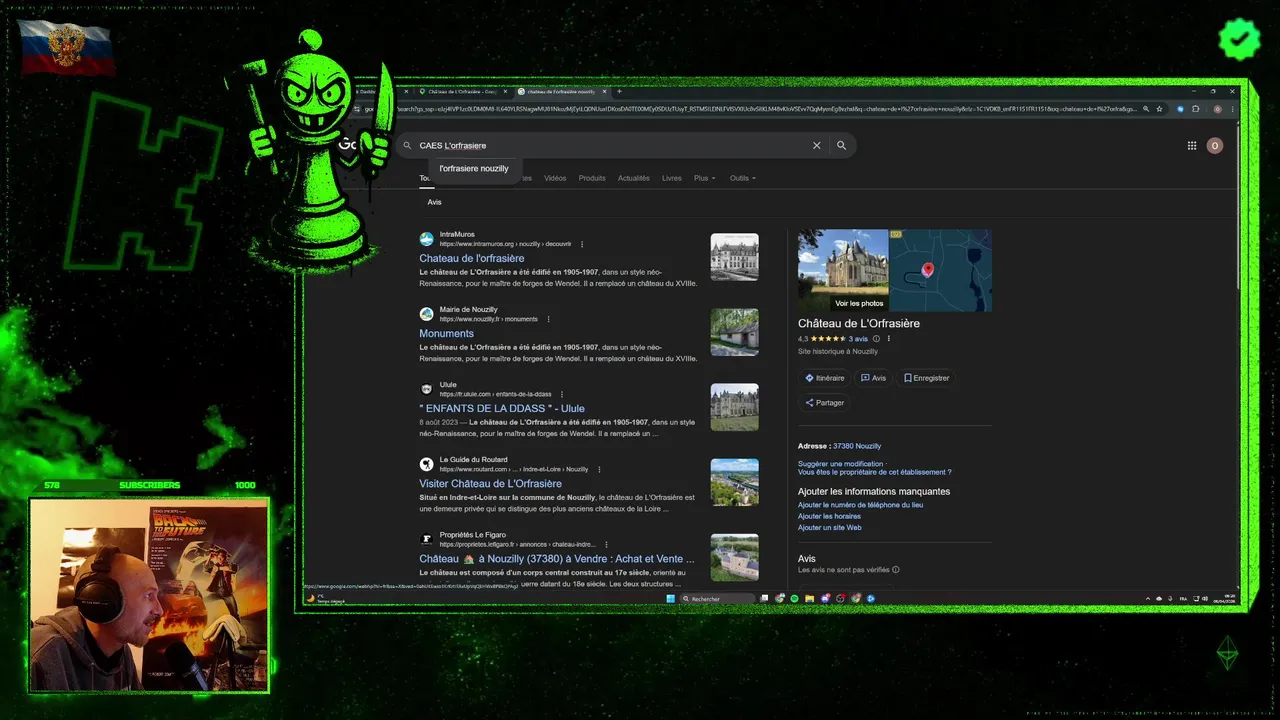Switch to the second browser tab
The image size is (1280, 720).
tap(463, 91)
